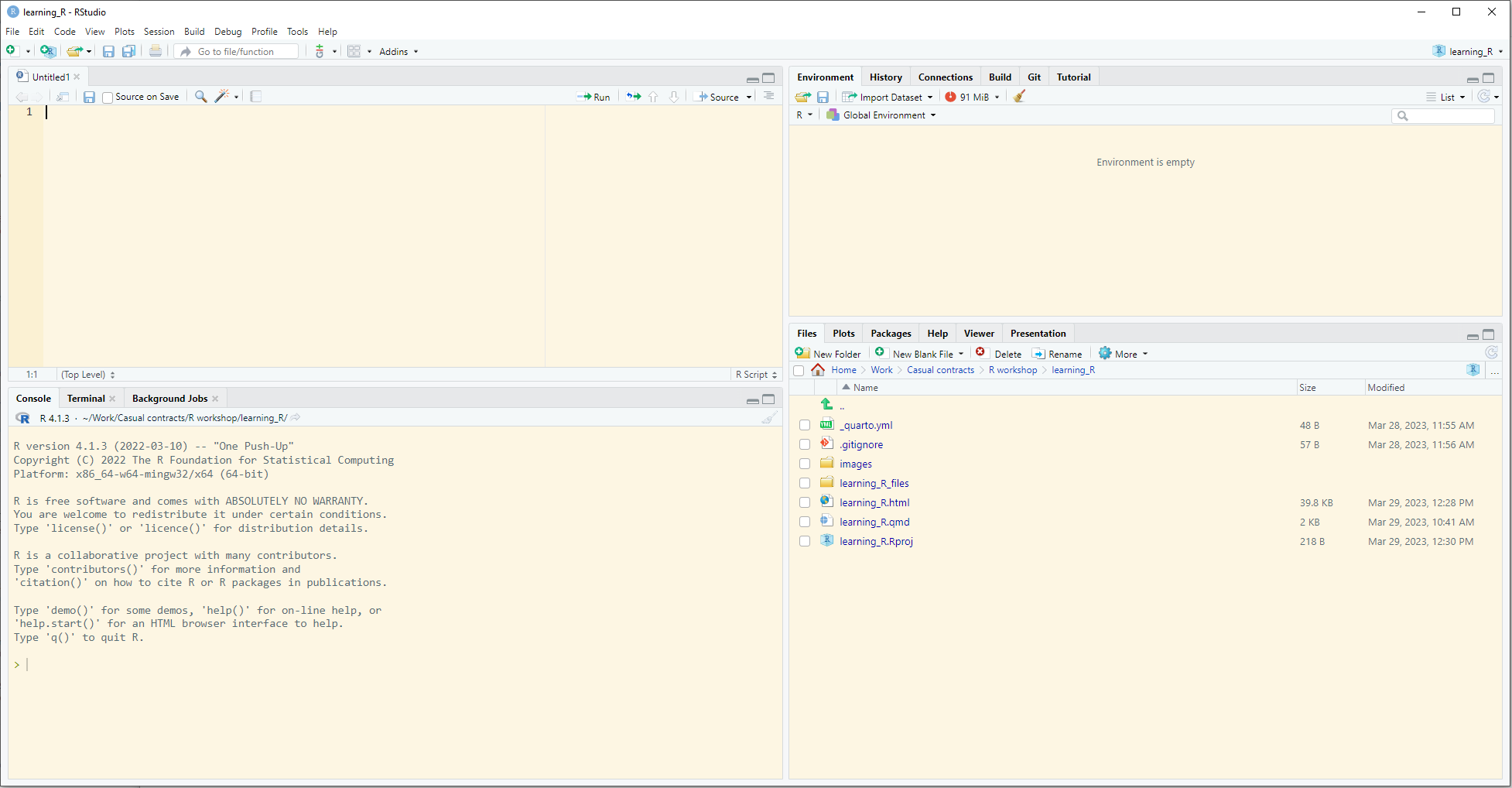Go up to the parent directory
Screen dimensions: 1512x788
tap(827, 405)
